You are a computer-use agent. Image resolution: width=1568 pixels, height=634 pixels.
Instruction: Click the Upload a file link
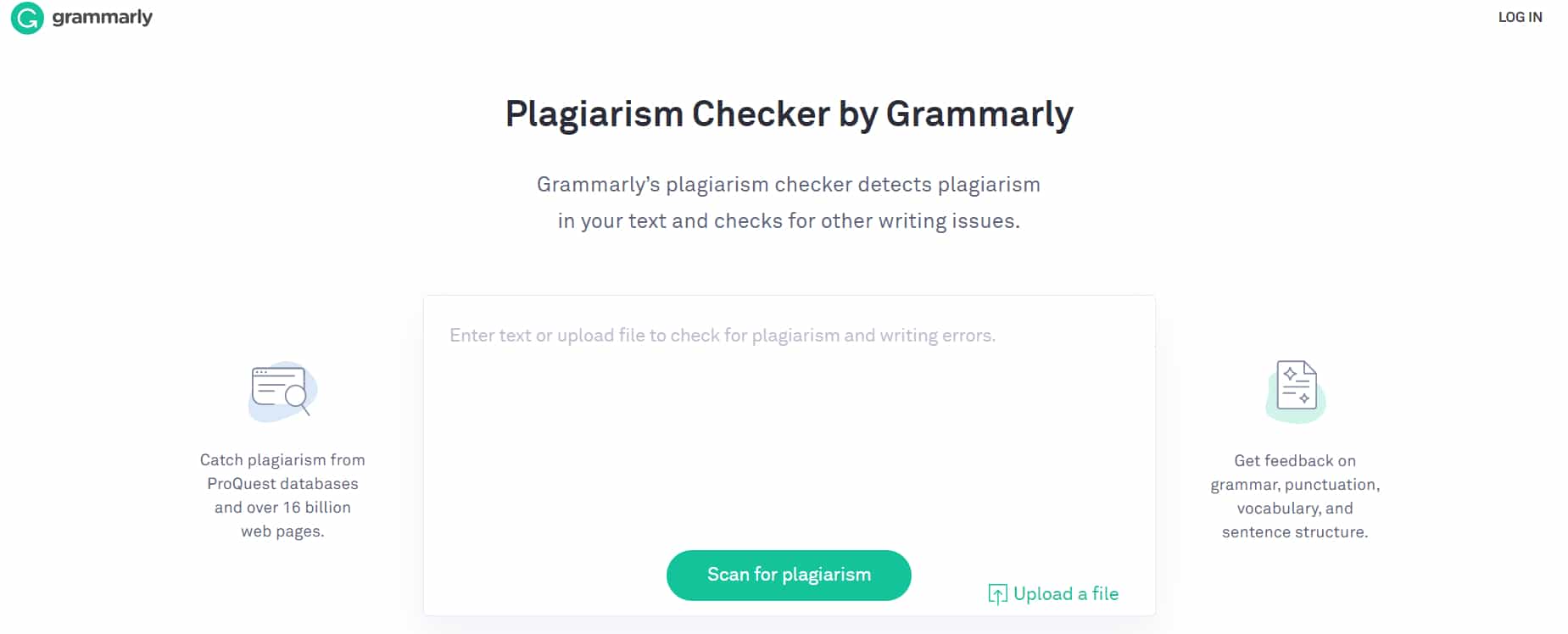click(1066, 593)
